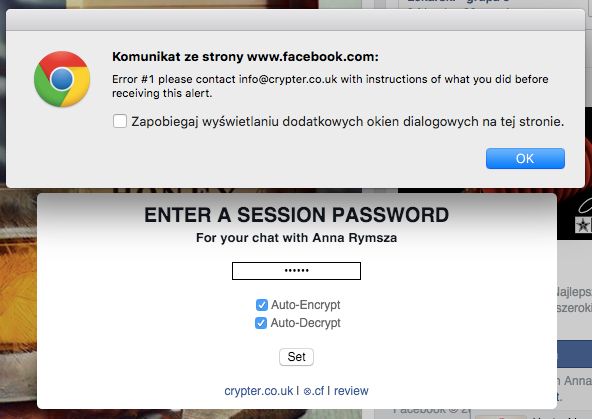Click the blue Facebook bar behind the popup
The width and height of the screenshot is (592, 419).
(574, 354)
